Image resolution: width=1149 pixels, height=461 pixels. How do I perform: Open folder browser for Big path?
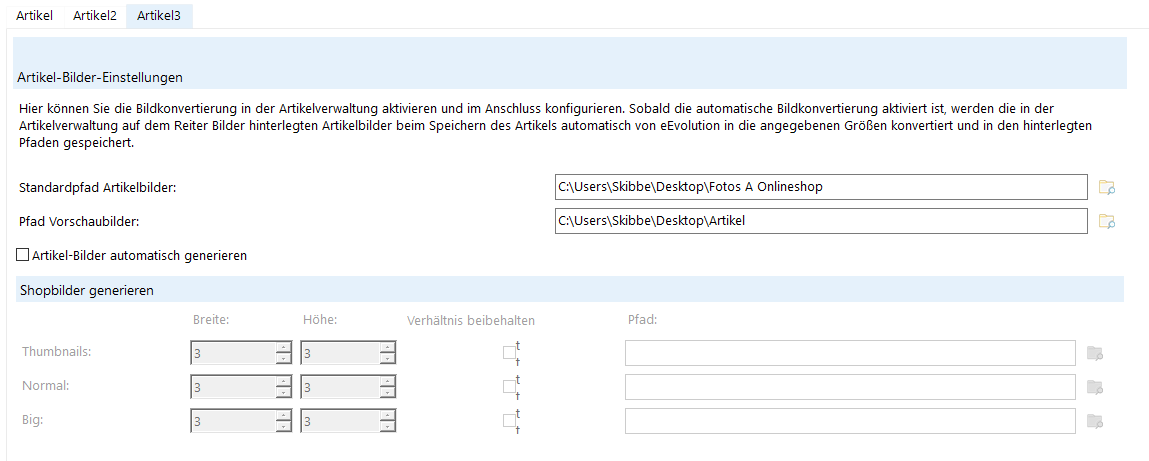point(1095,421)
